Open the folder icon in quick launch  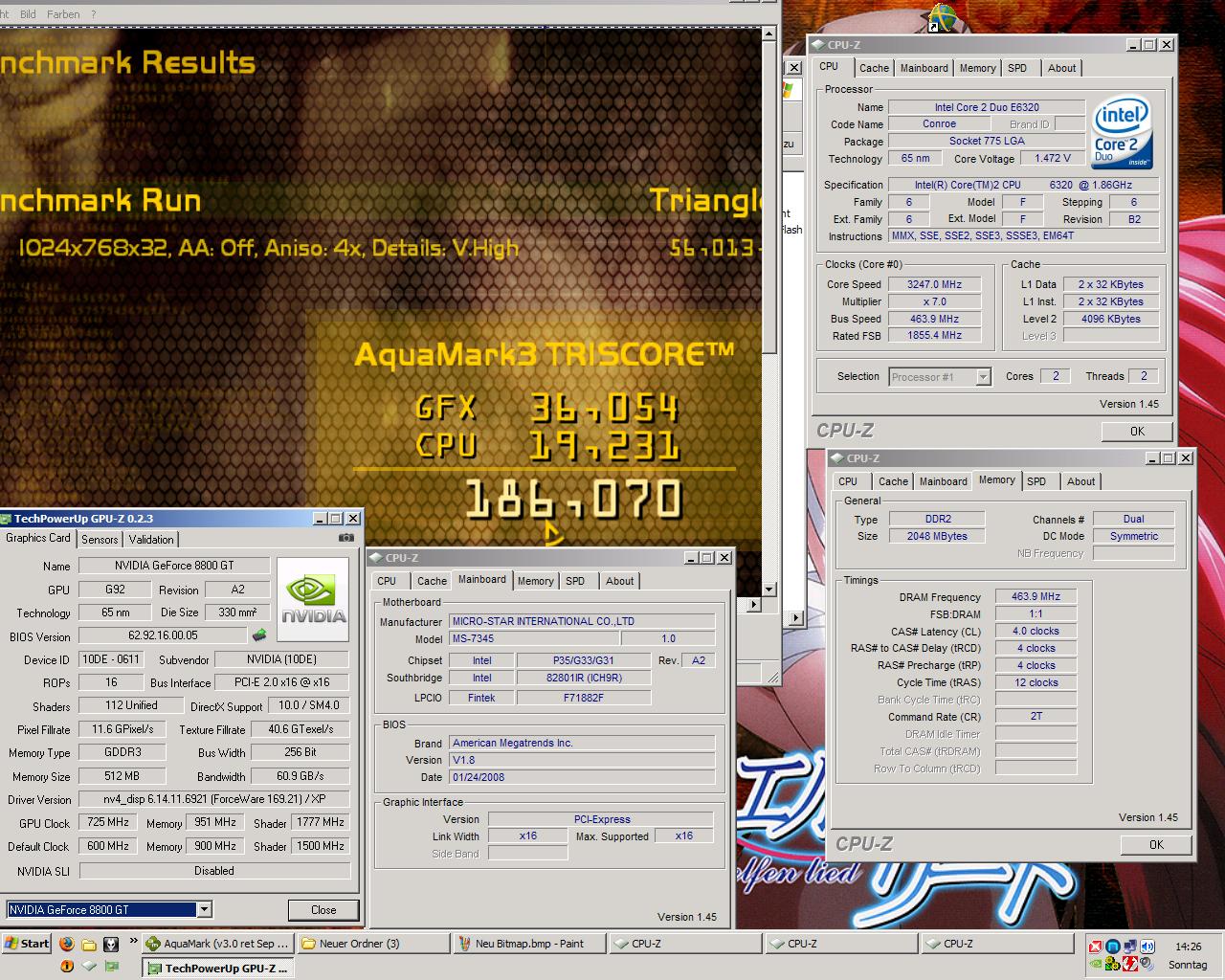pos(89,945)
